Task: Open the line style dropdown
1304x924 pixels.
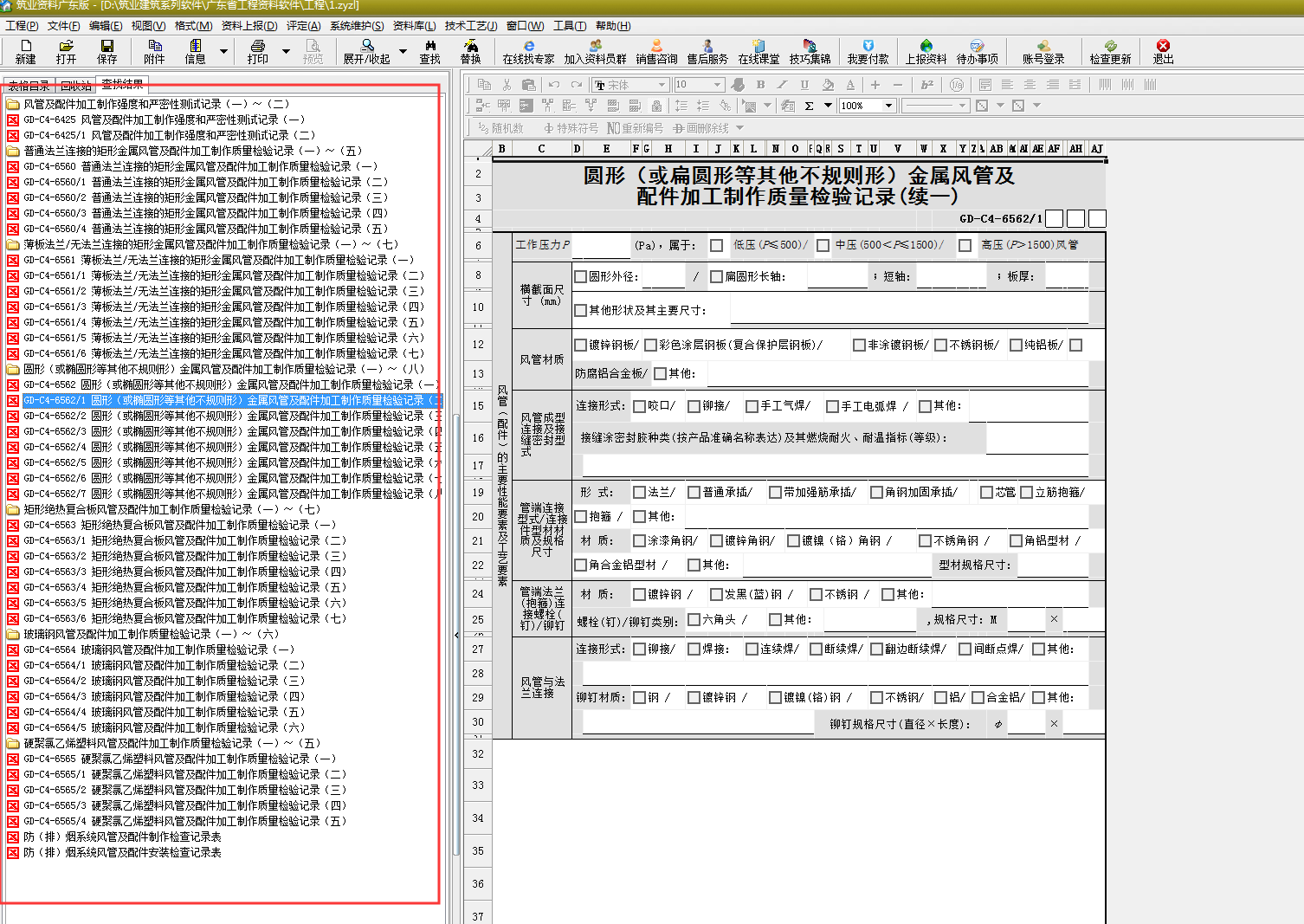Action: coord(961,106)
